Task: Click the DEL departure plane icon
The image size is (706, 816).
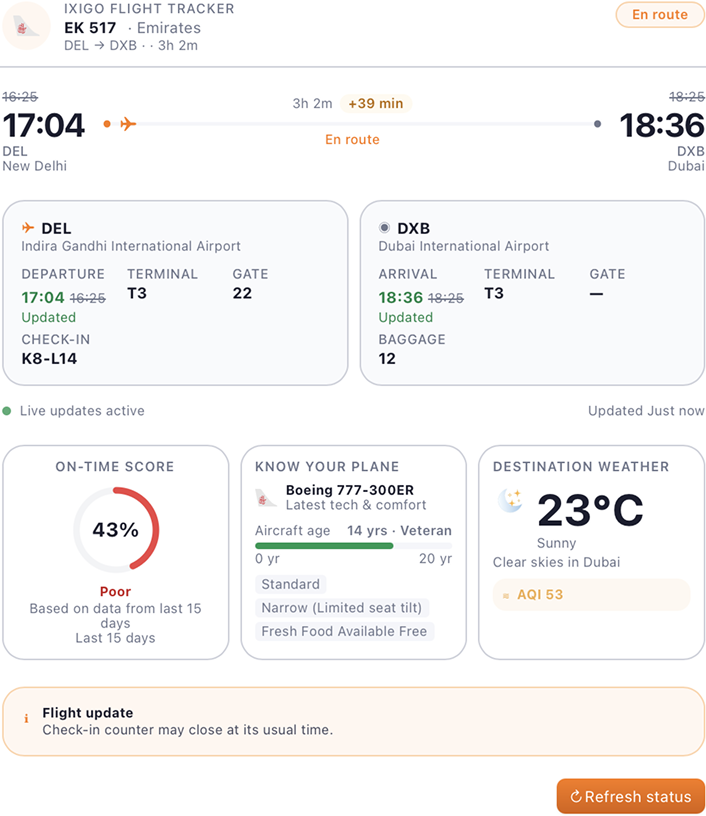Action: 28,228
